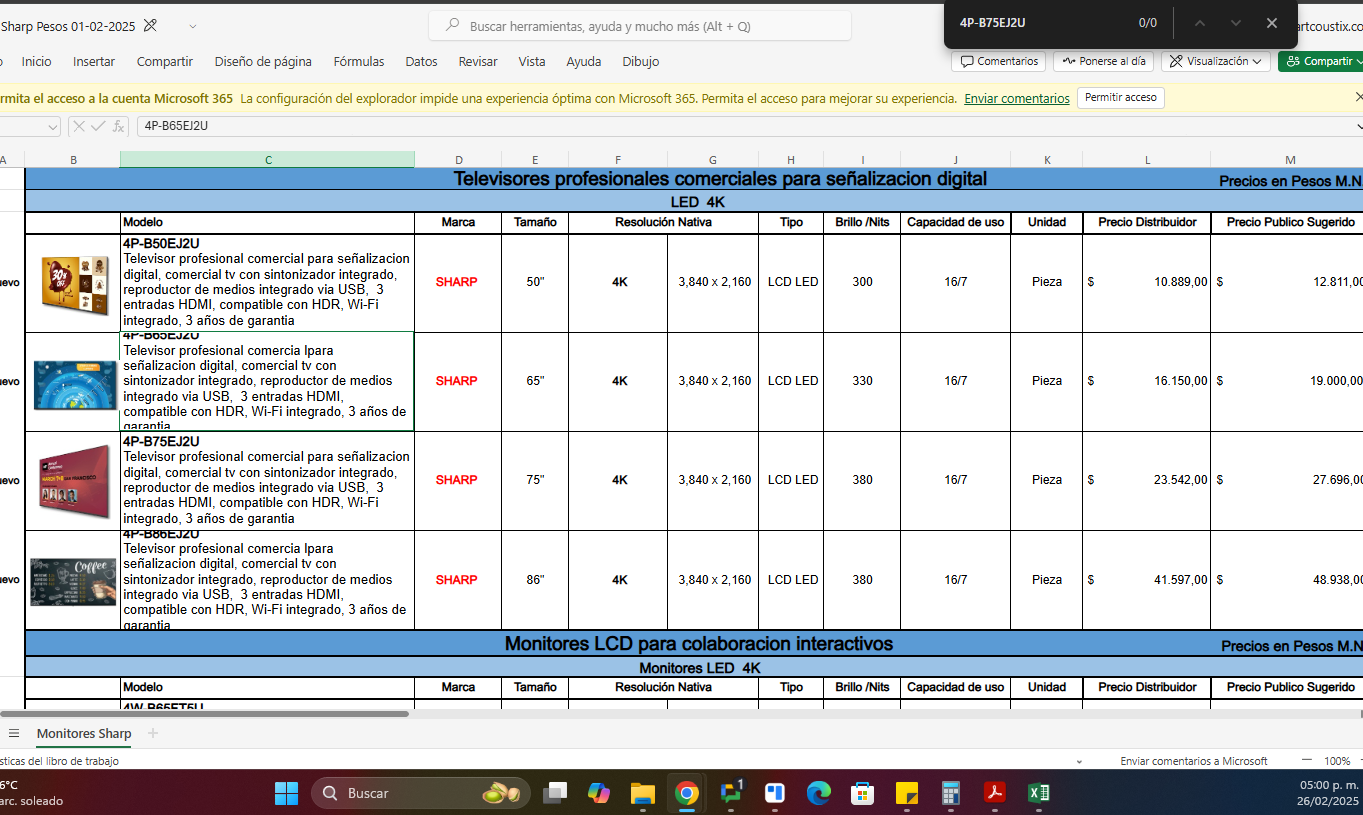Viewport: 1363px width, 815px height.
Task: Expand the Name Box dropdown arrow
Action: (x=52, y=126)
